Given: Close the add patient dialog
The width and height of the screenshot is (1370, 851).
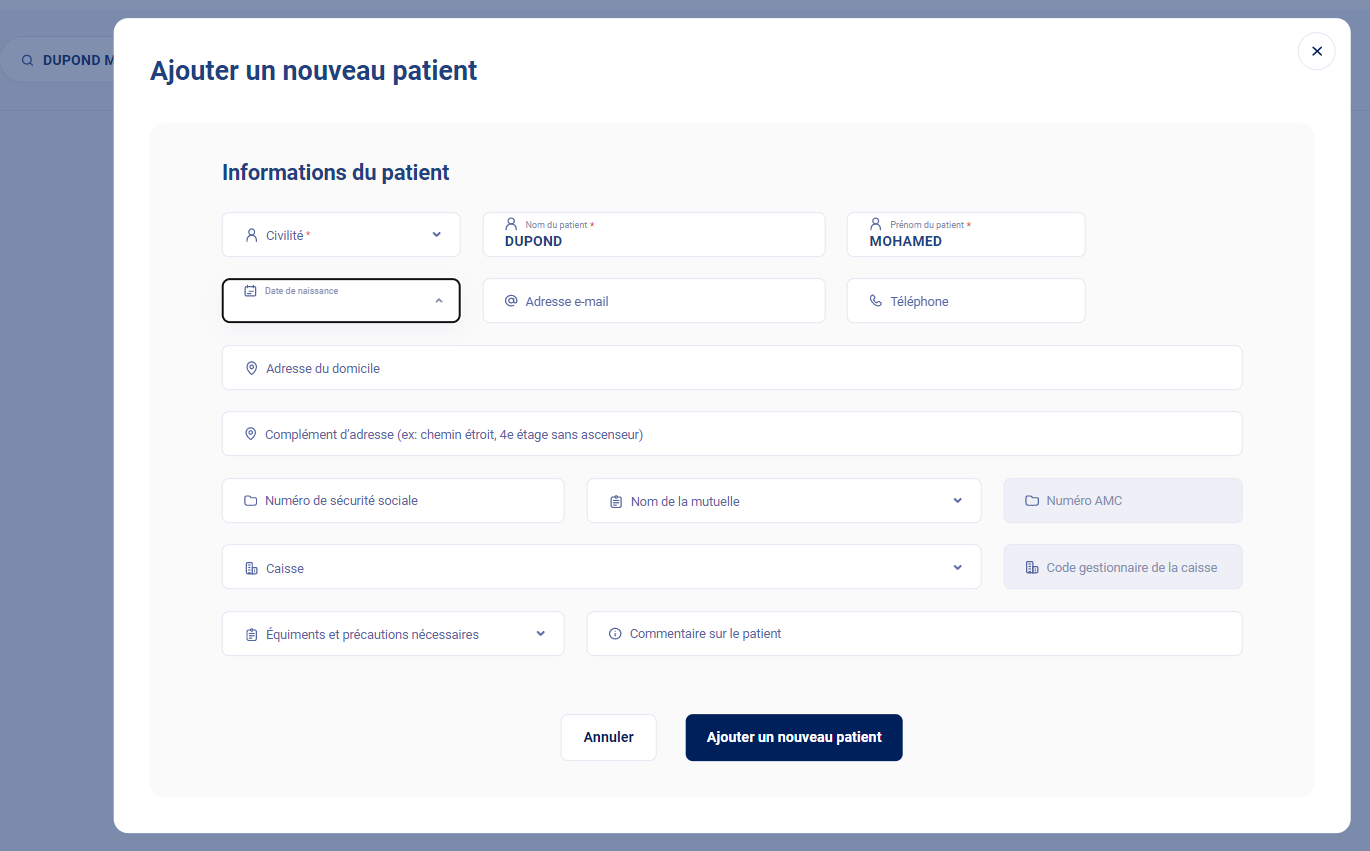Looking at the screenshot, I should point(1316,51).
